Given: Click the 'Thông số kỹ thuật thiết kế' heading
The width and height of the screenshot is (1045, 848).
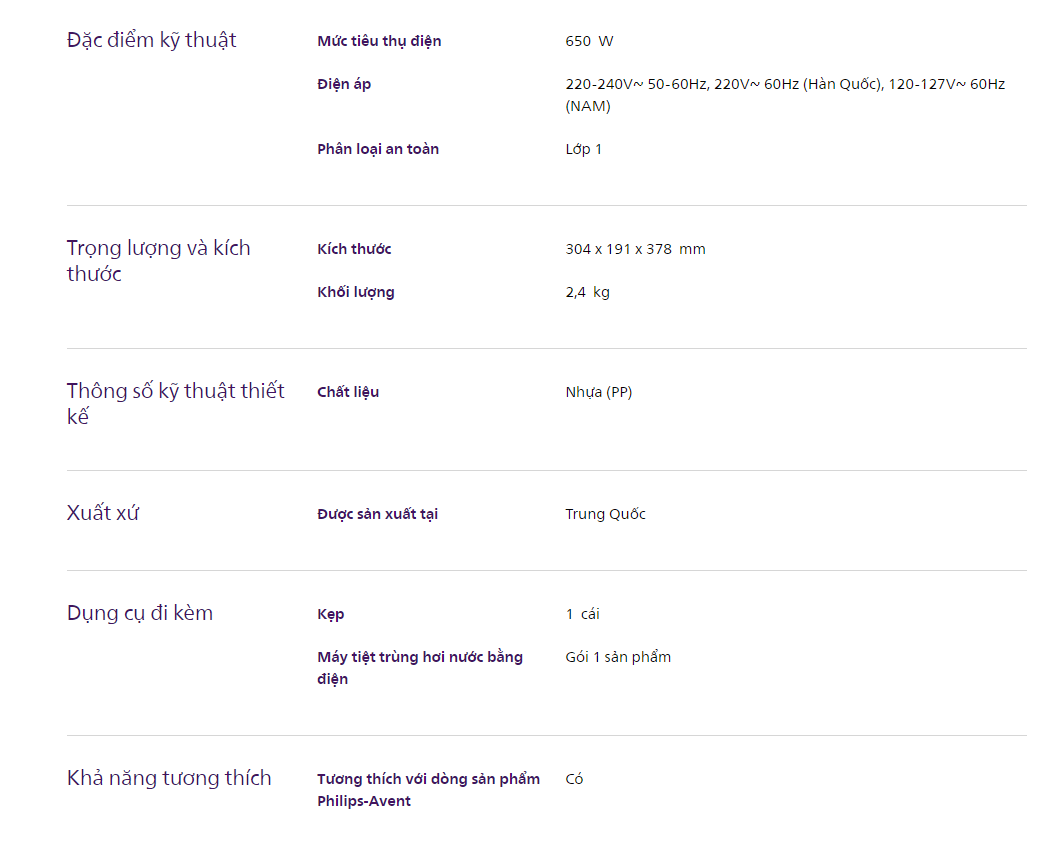Looking at the screenshot, I should pyautogui.click(x=175, y=403).
